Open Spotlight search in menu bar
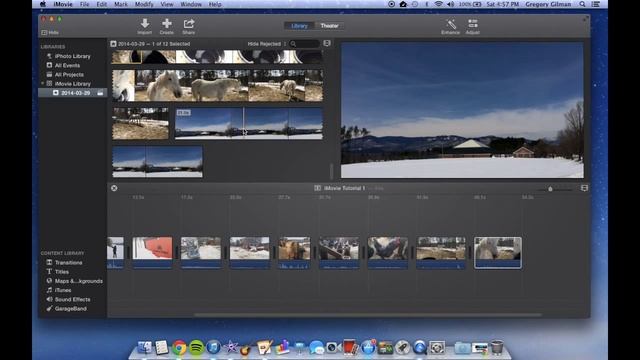 [x=582, y=4]
